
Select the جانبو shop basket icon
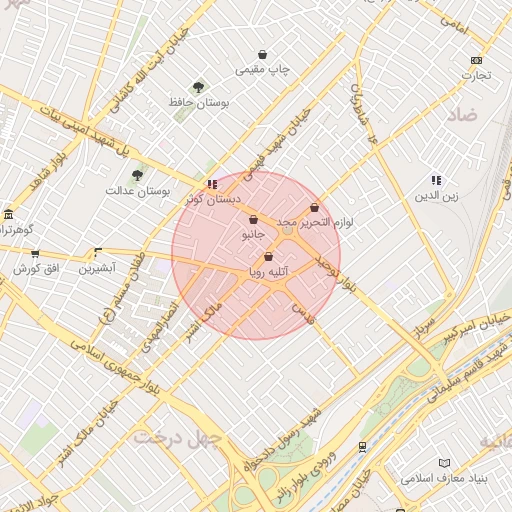253,220
